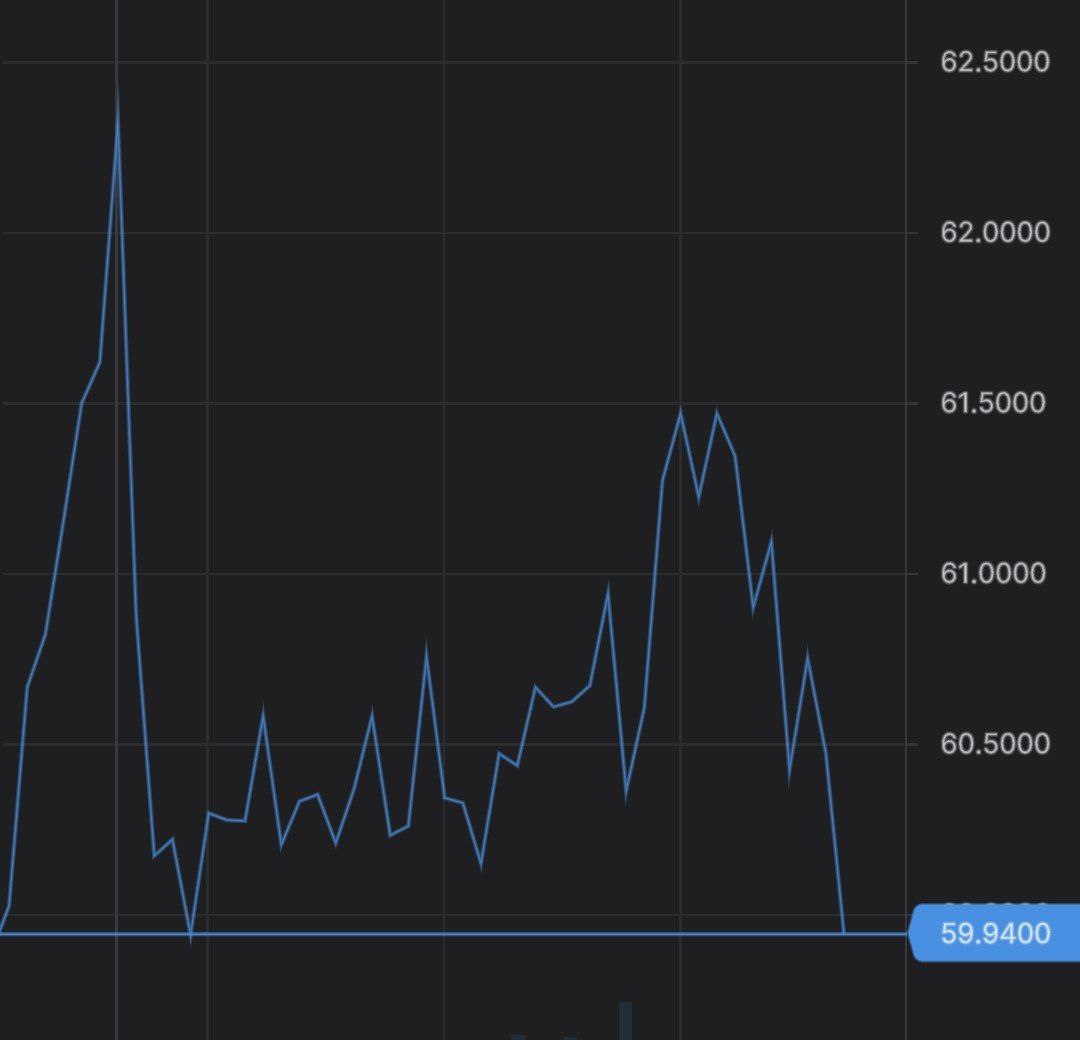Select the 61.0000 price axis label

coord(994,574)
